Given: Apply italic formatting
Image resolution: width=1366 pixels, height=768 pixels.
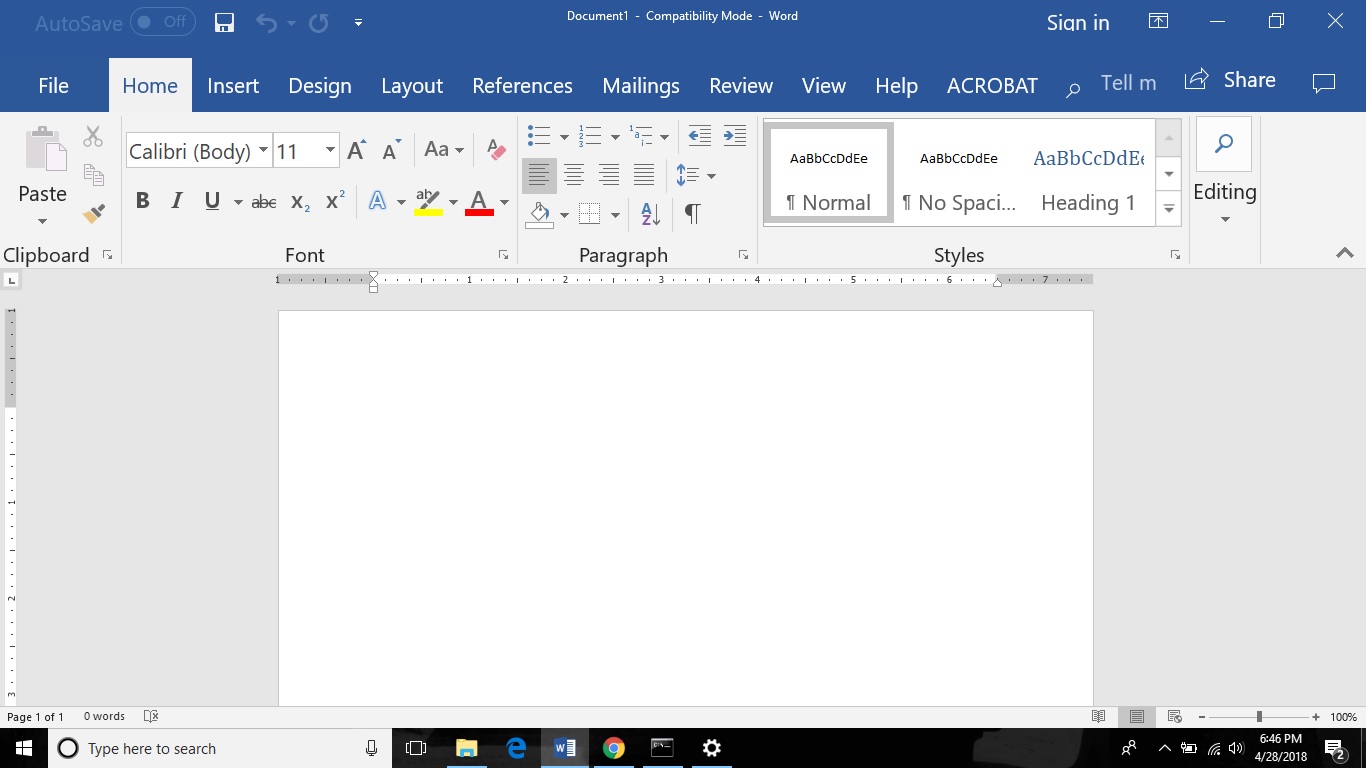Looking at the screenshot, I should [x=176, y=201].
